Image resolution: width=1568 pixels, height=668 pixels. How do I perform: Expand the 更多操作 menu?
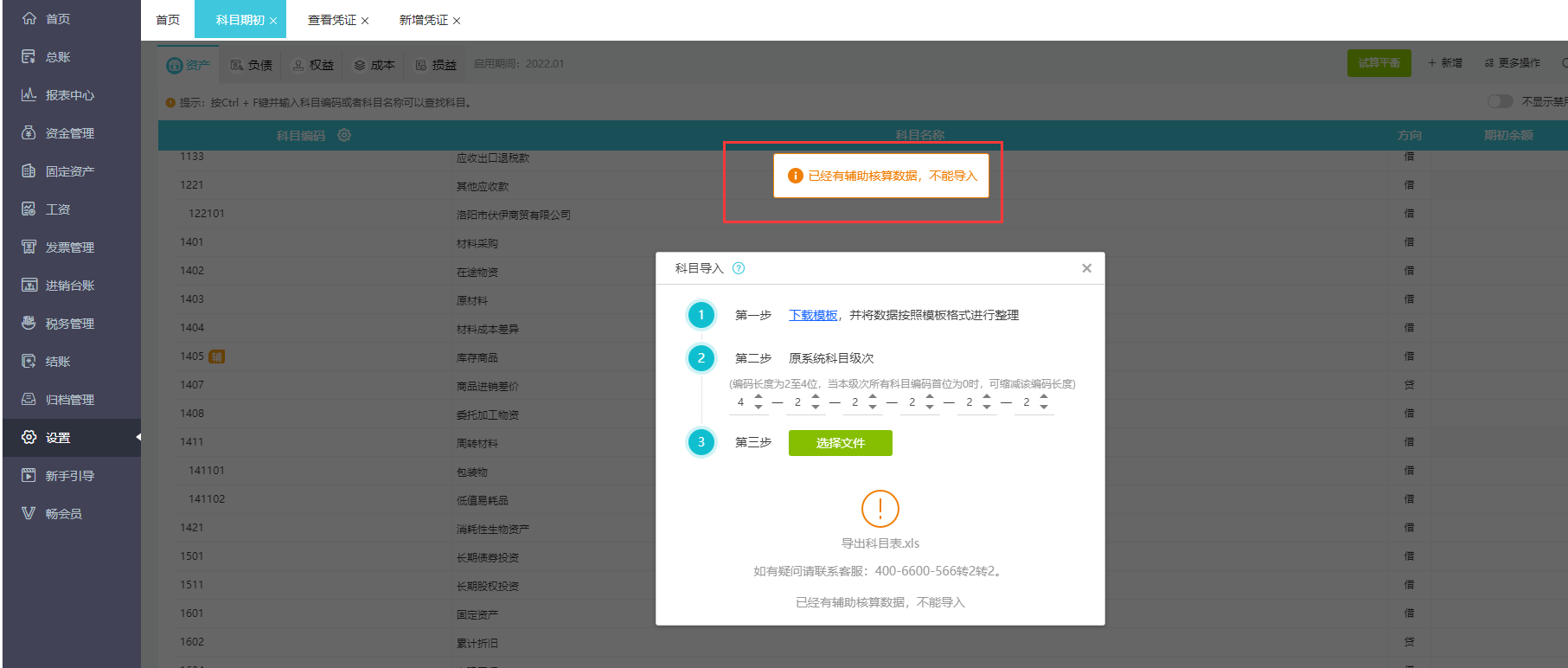(x=1513, y=63)
